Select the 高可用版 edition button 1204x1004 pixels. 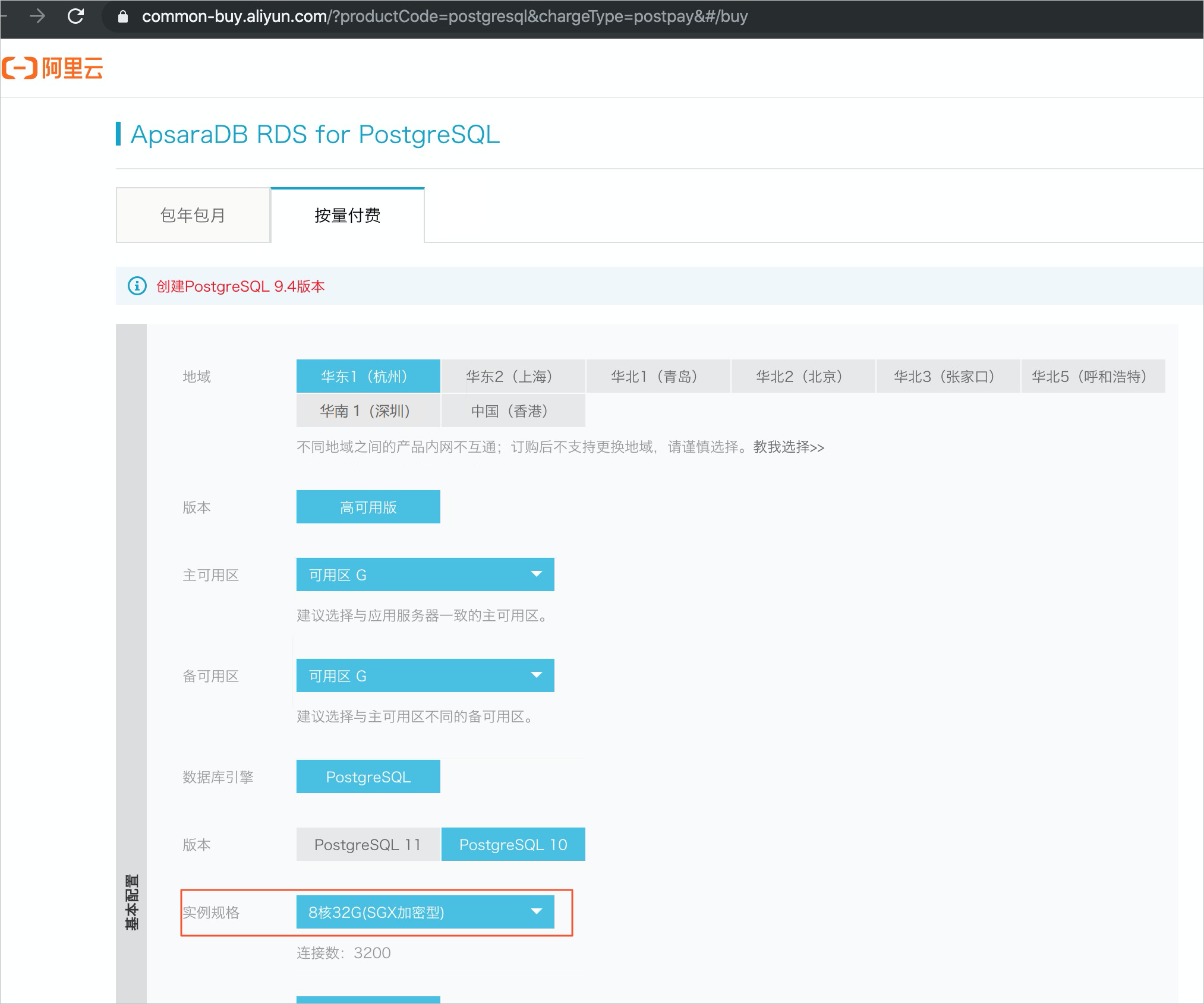pyautogui.click(x=368, y=507)
